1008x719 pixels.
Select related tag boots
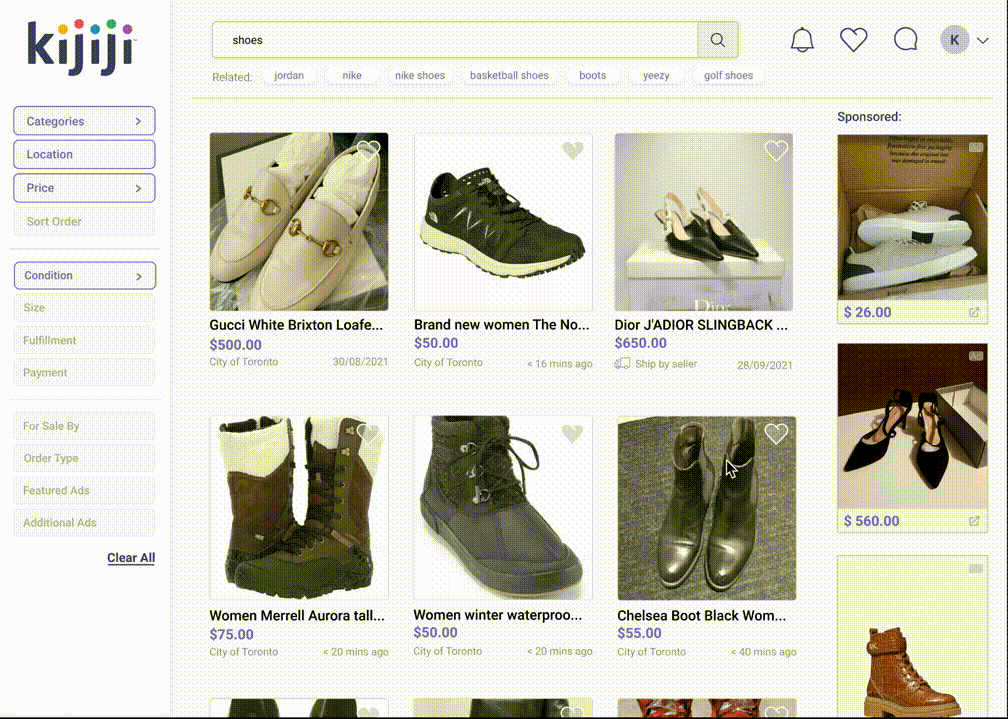tap(592, 75)
